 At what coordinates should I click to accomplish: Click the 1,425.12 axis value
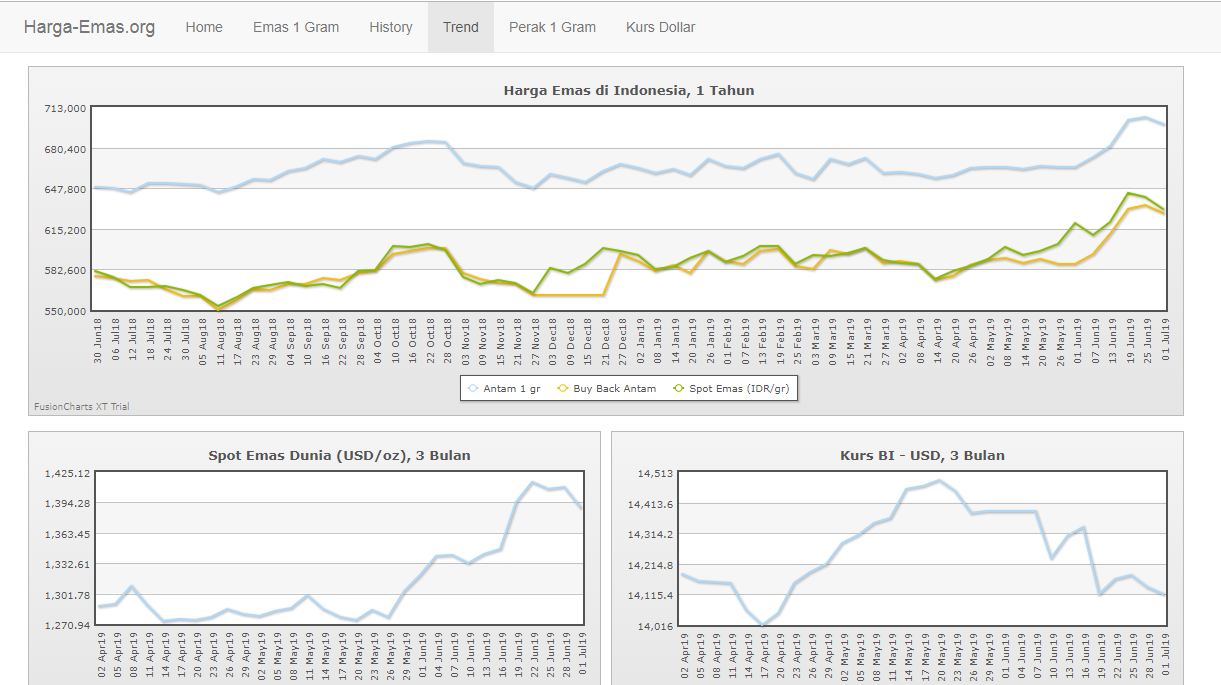pyautogui.click(x=67, y=473)
